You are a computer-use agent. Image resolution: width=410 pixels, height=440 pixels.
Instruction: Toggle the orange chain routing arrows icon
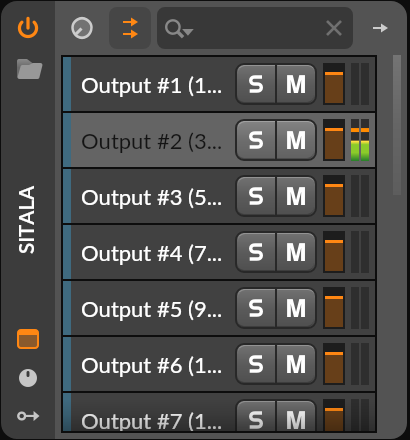tap(130, 28)
